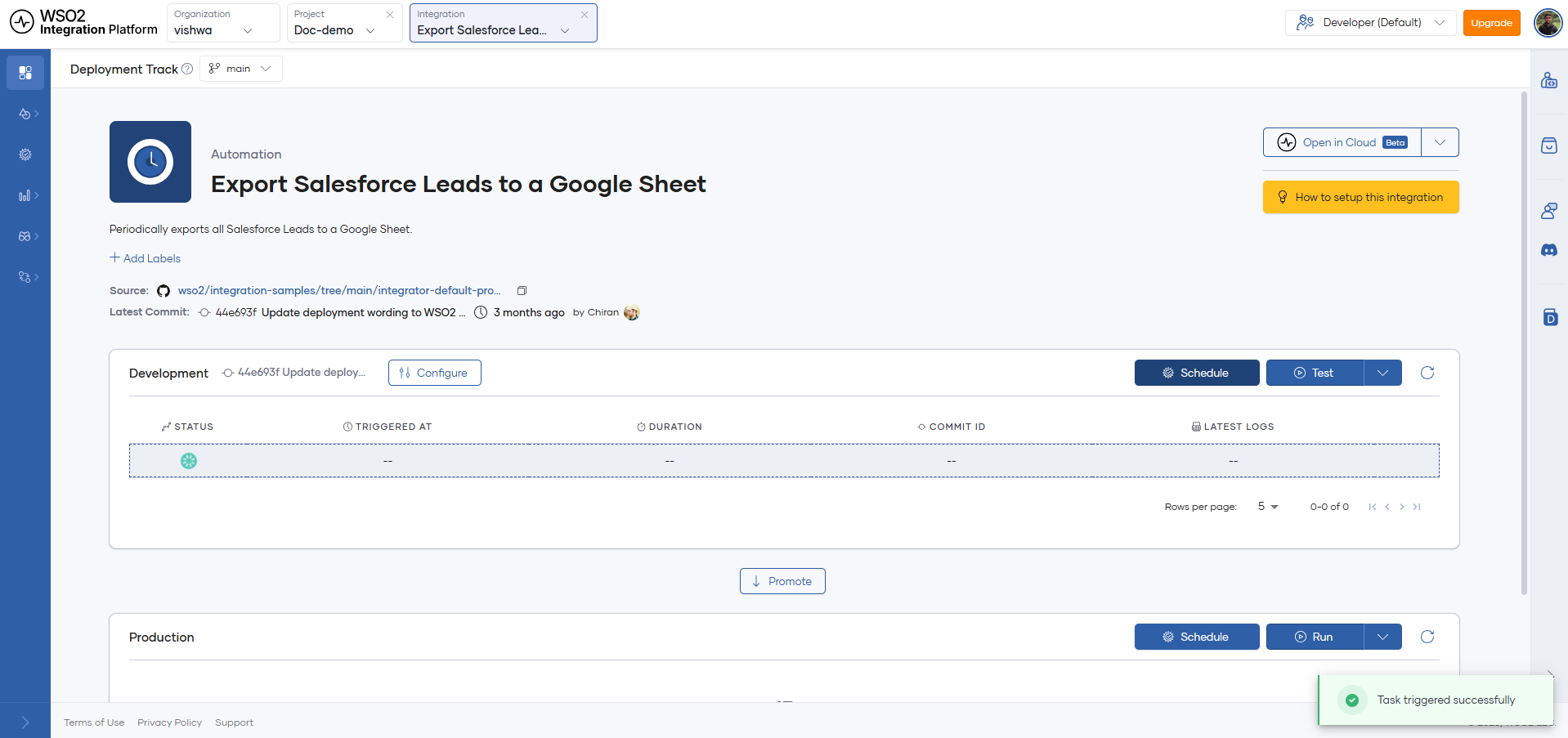Click the Upgrade button

(x=1492, y=23)
